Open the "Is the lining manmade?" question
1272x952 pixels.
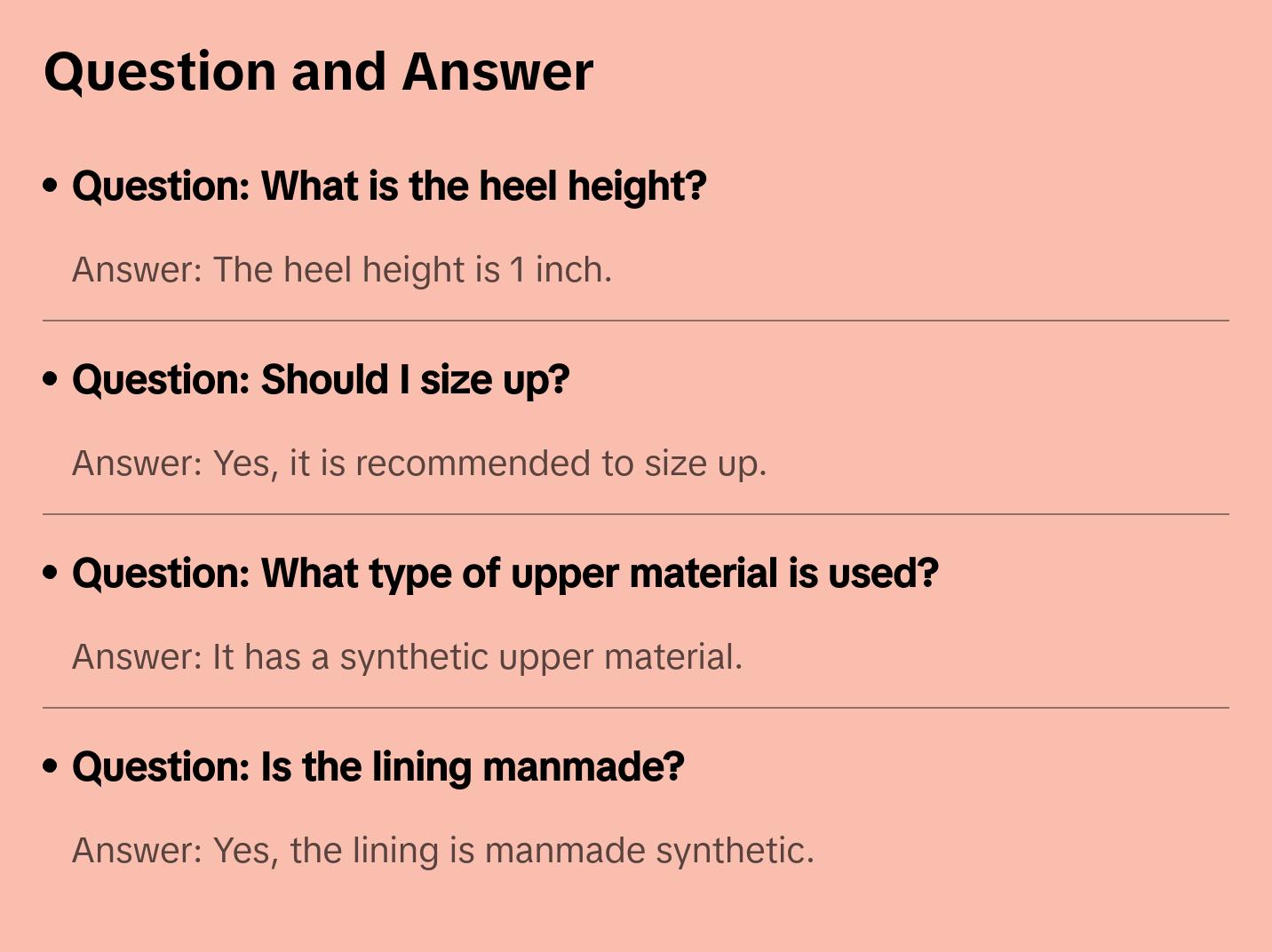(x=378, y=767)
